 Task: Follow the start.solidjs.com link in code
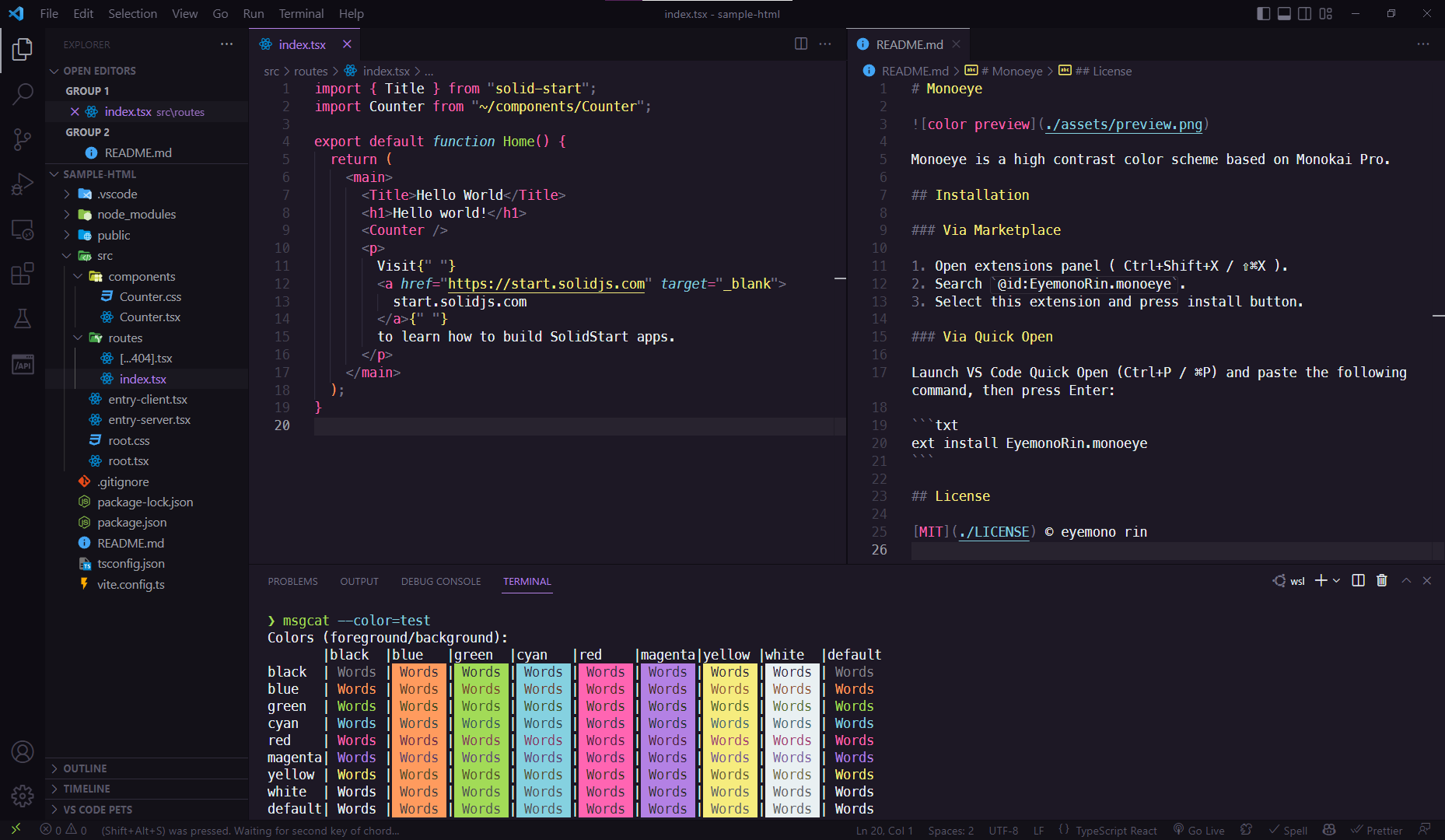click(x=546, y=284)
